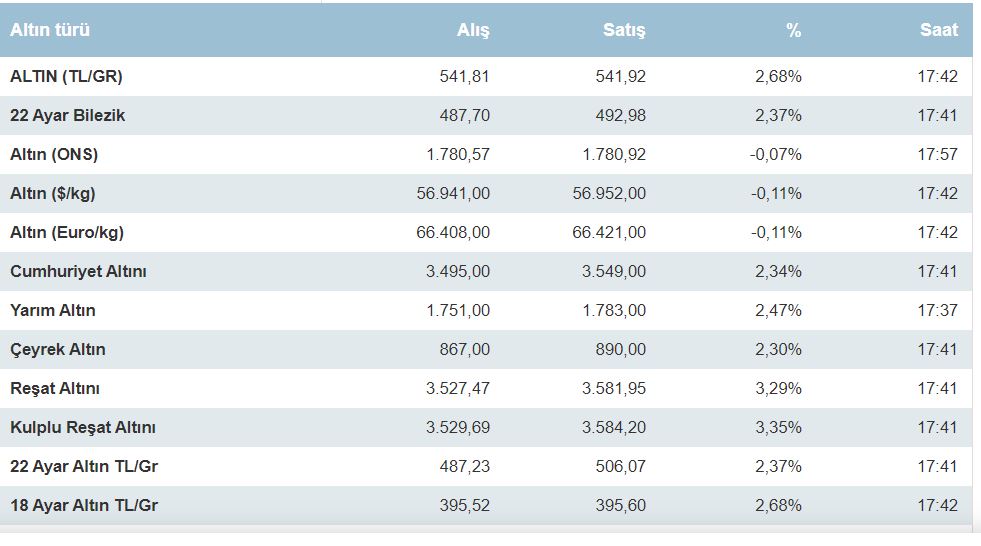Viewport: 981px width, 546px height.
Task: Click the Satış column header
Action: [x=624, y=30]
